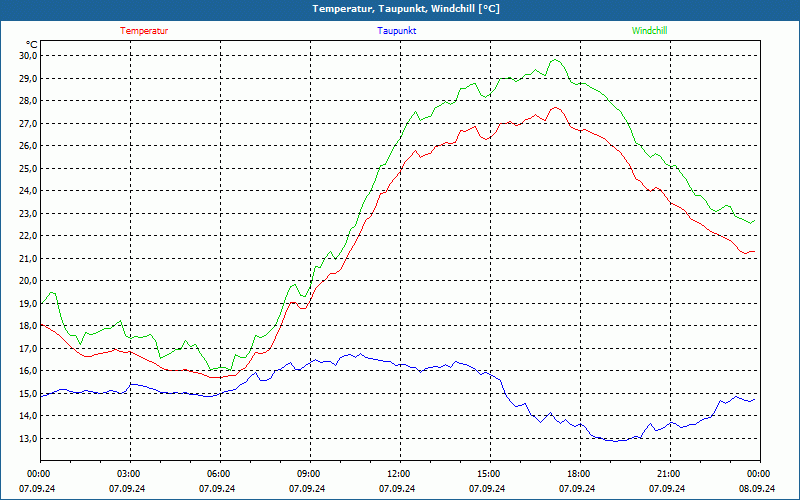Click the 03:00 time axis label
800x500 pixels.
130,474
